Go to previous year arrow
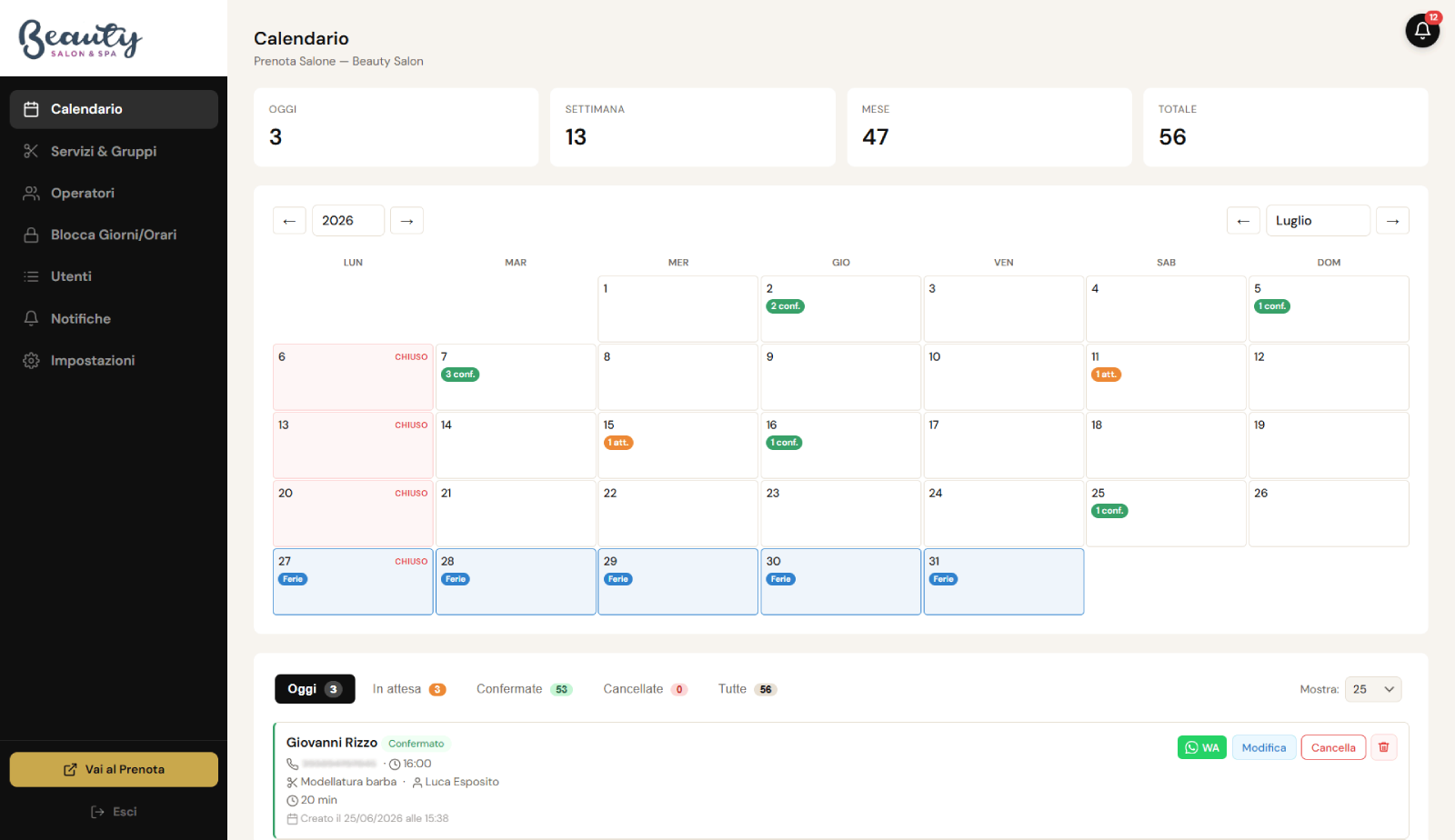The height and width of the screenshot is (840, 1455). point(289,221)
